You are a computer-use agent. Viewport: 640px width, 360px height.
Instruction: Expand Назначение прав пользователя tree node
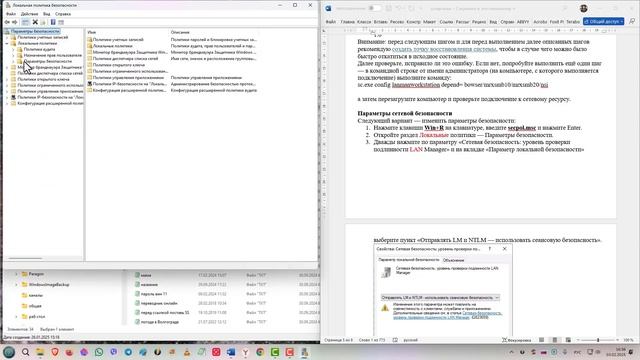[x=13, y=56]
